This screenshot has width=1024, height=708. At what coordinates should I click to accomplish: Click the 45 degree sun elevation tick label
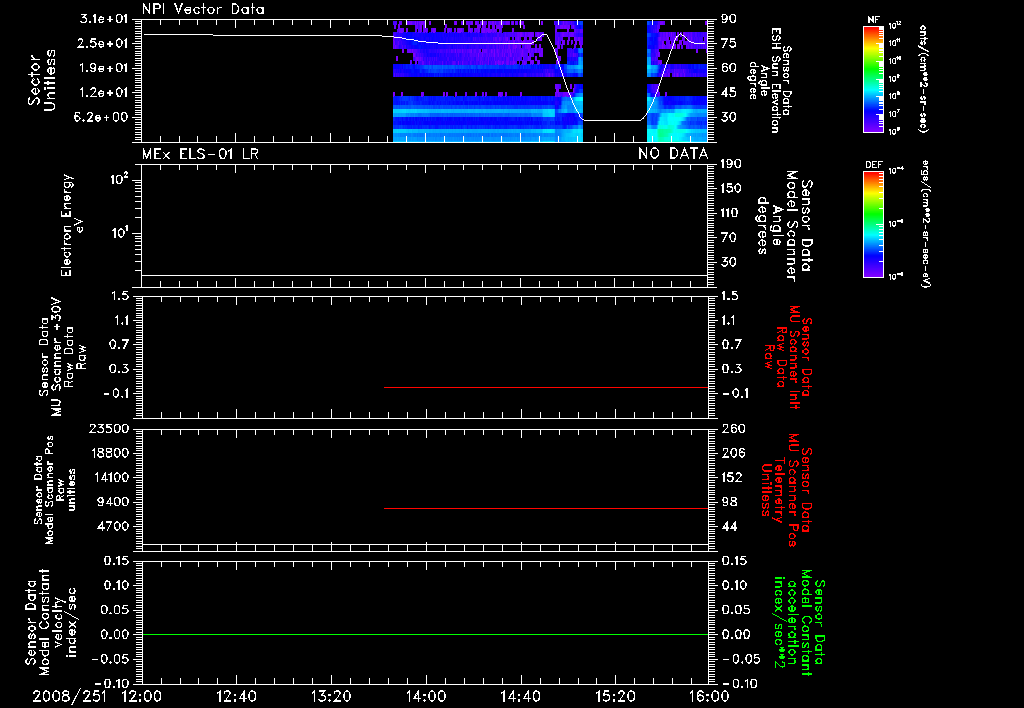(728, 93)
